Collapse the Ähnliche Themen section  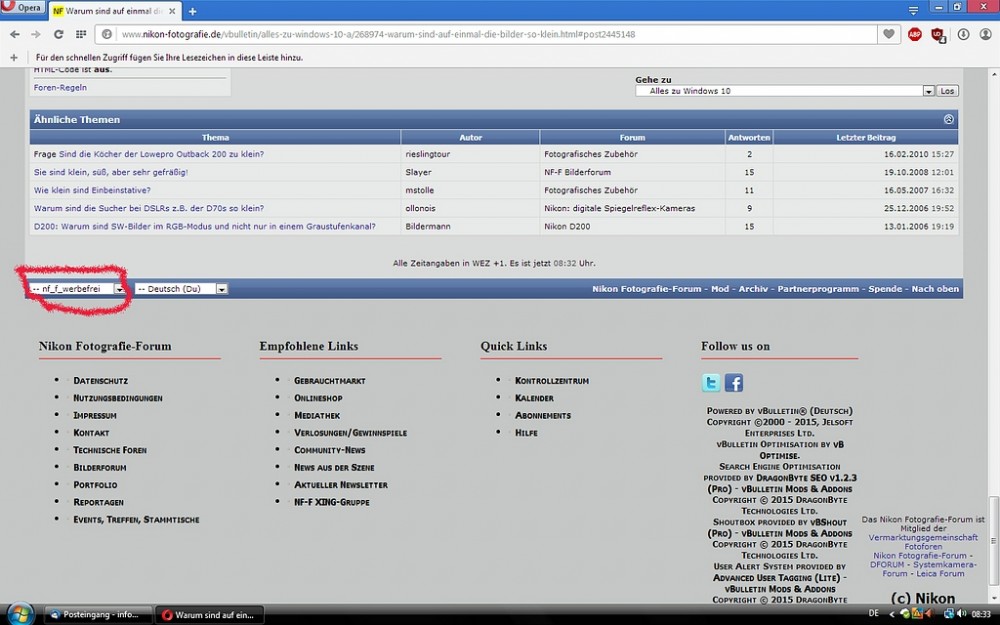tap(948, 119)
